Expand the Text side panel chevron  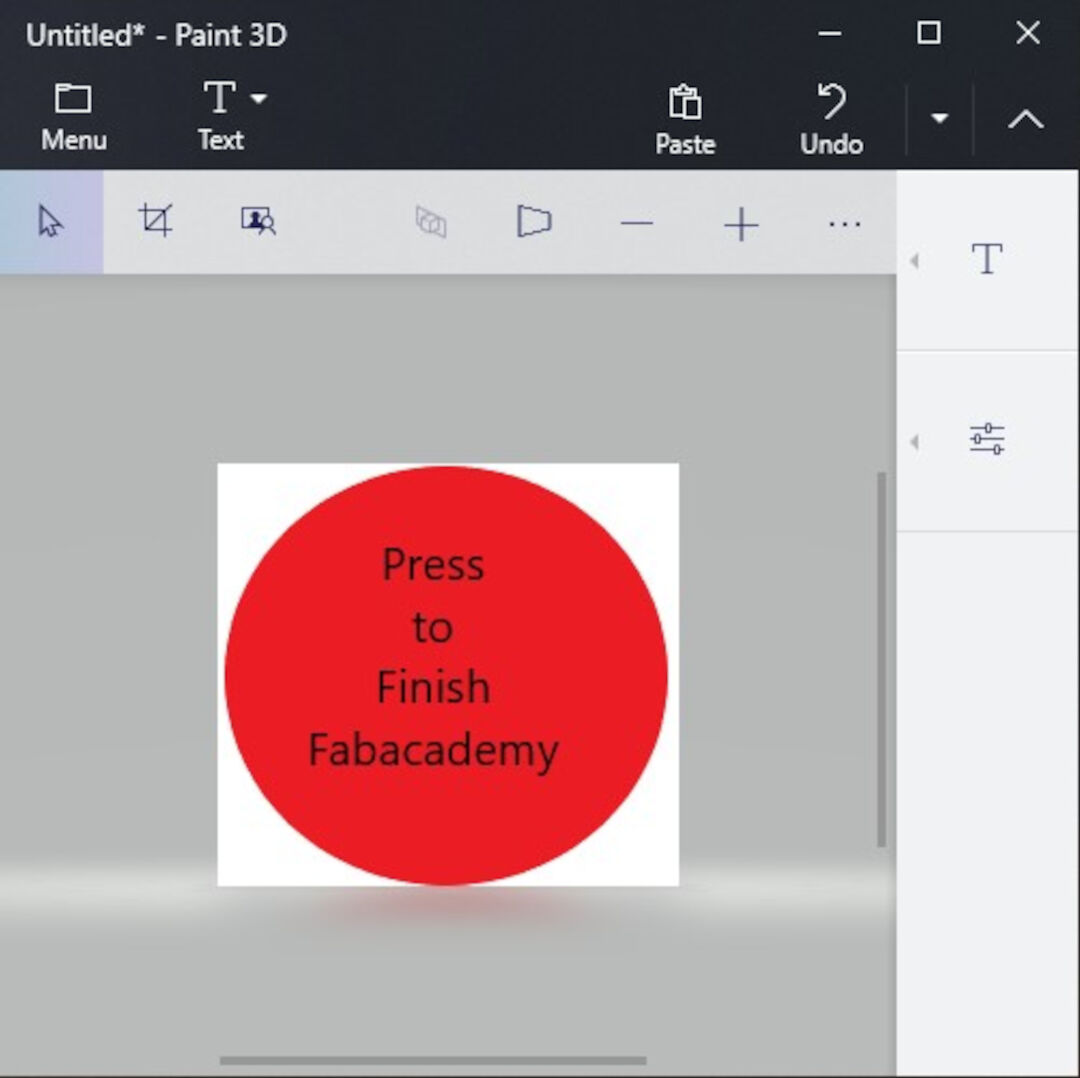[914, 259]
